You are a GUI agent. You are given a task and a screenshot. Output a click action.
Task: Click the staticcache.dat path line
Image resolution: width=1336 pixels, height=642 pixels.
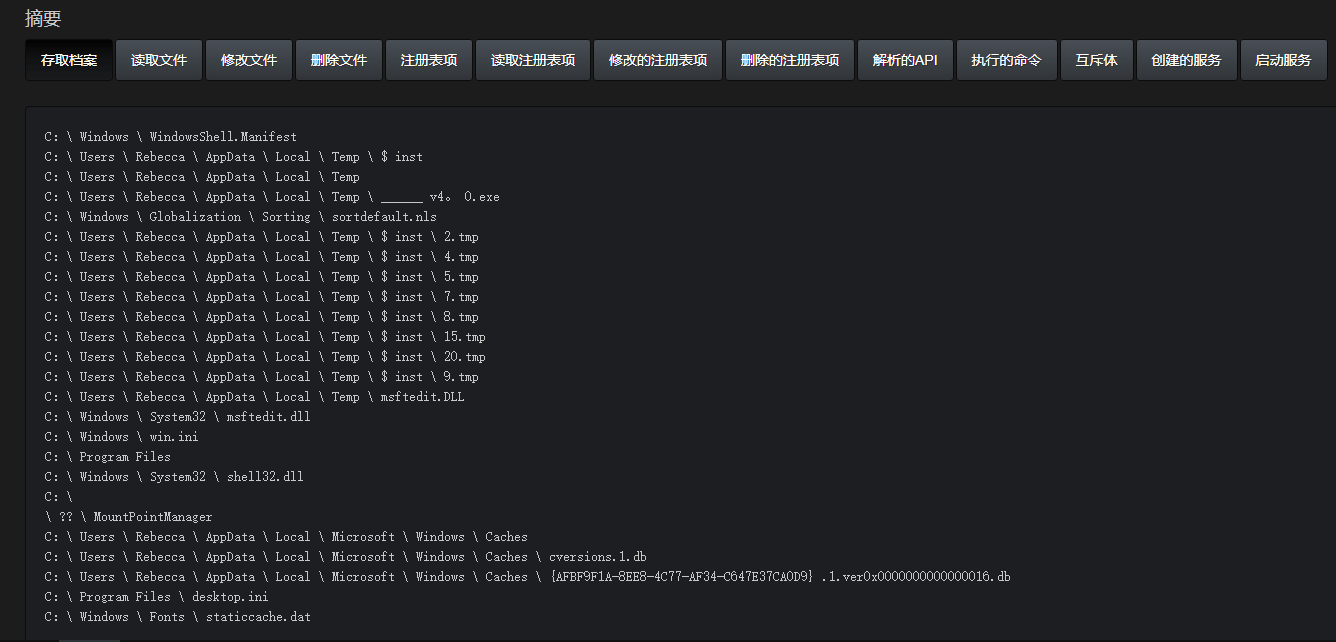(177, 617)
